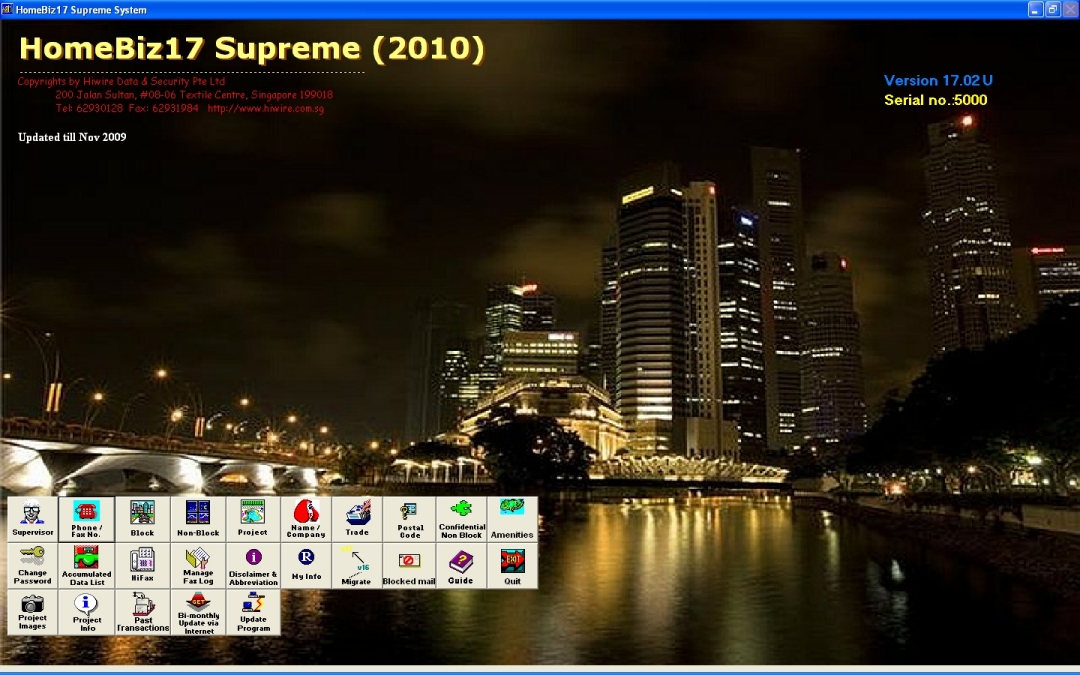
Task: Open the Amenities icon
Action: [x=512, y=519]
